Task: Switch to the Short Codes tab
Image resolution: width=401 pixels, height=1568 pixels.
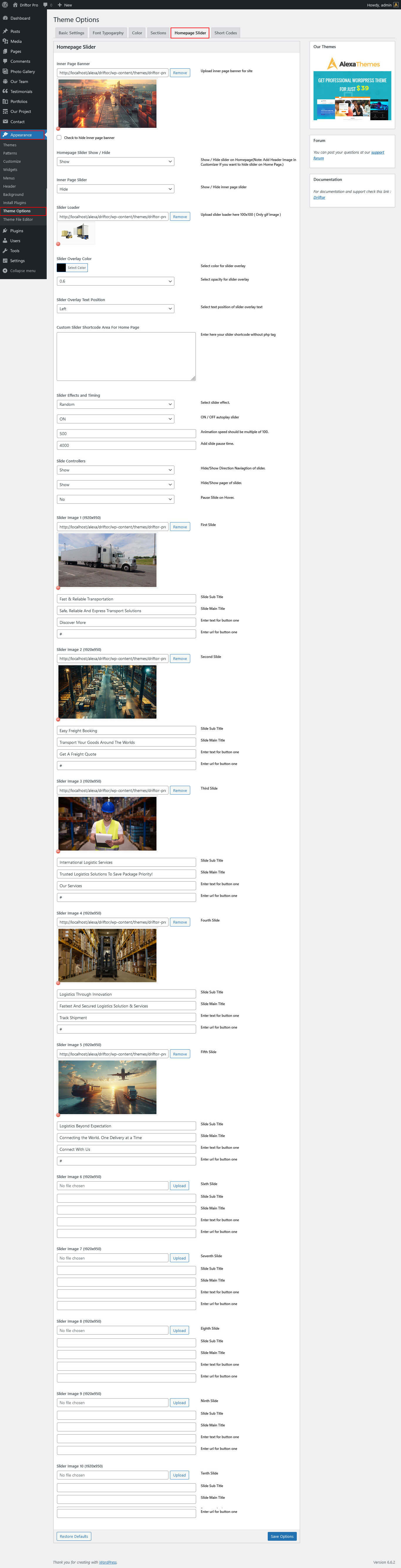Action: (x=225, y=33)
